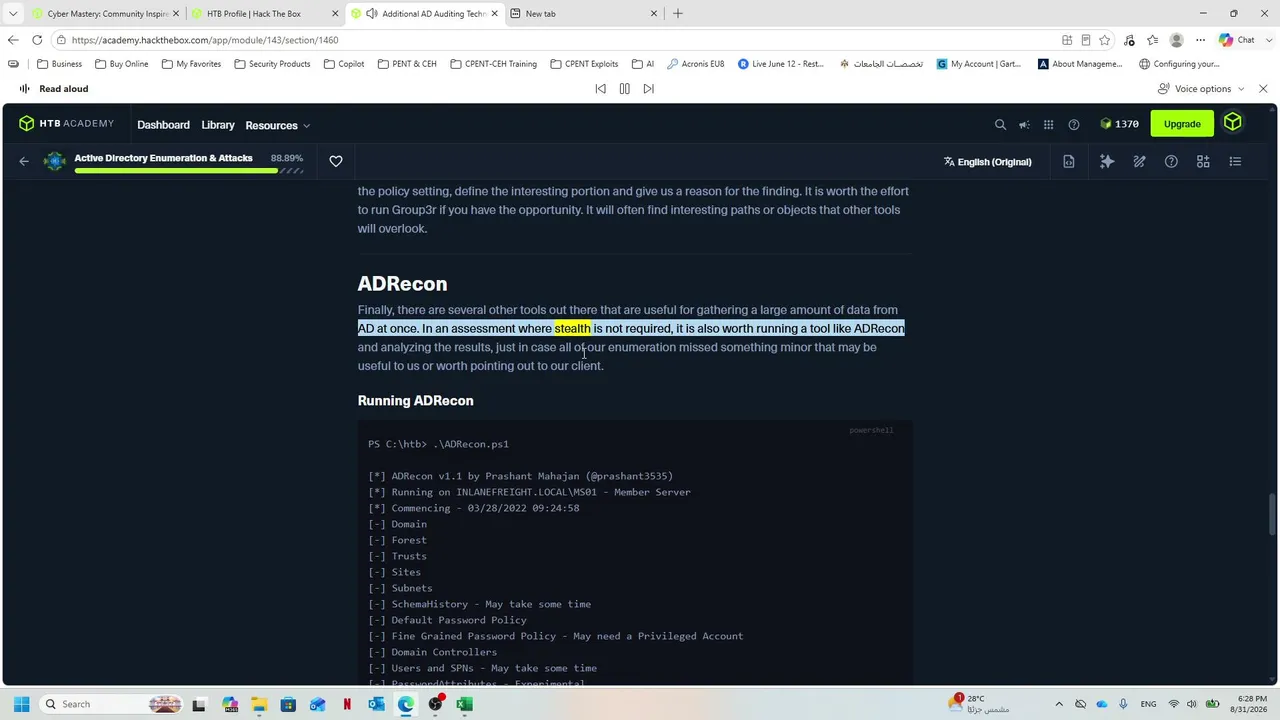
Task: Open the apps grid icon
Action: tap(1048, 125)
